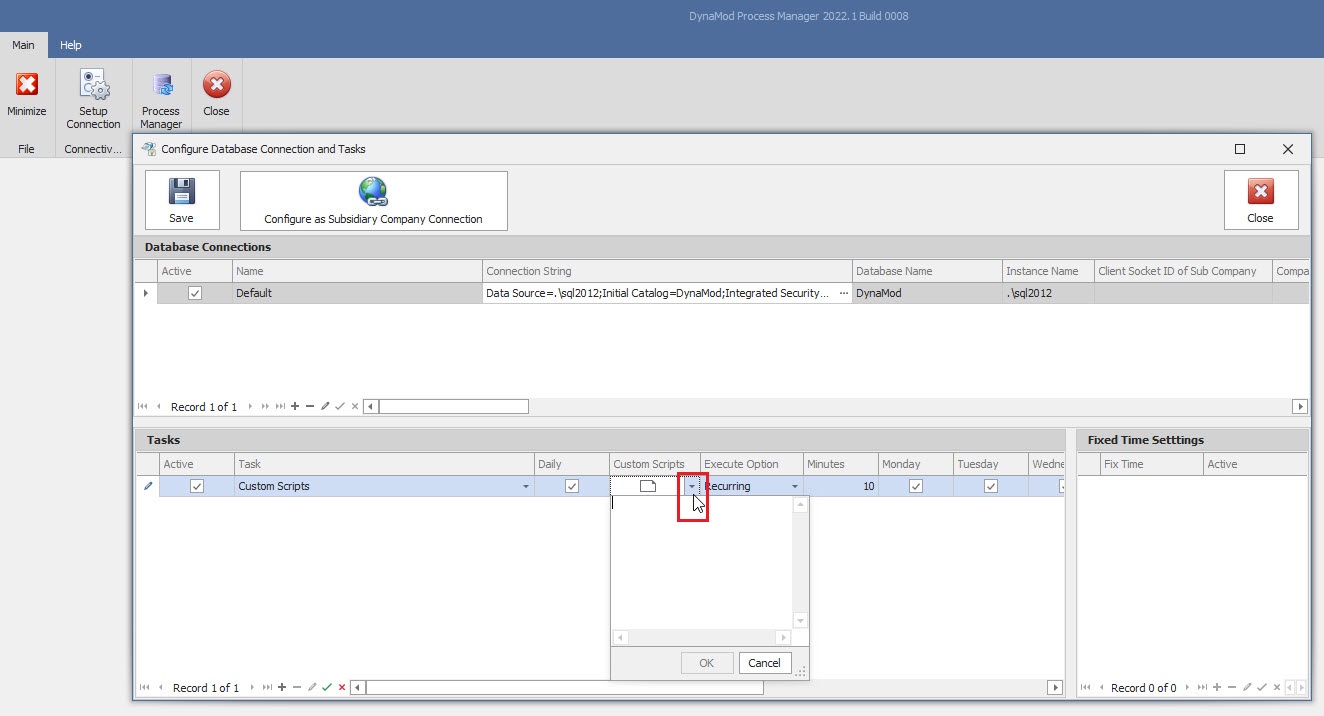Viewport: 1324px width, 716px height.
Task: Edit record pencil in Database Connections navigator
Action: (x=325, y=407)
